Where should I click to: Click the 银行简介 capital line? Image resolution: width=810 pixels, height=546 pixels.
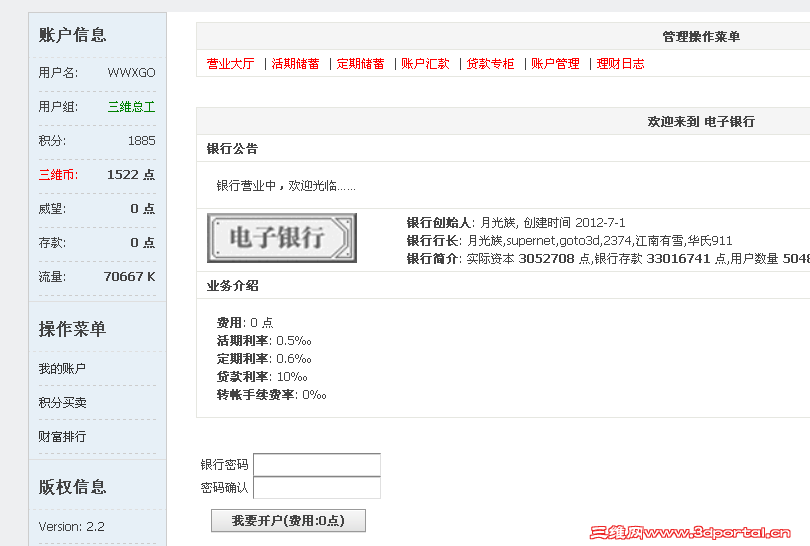tap(608, 258)
